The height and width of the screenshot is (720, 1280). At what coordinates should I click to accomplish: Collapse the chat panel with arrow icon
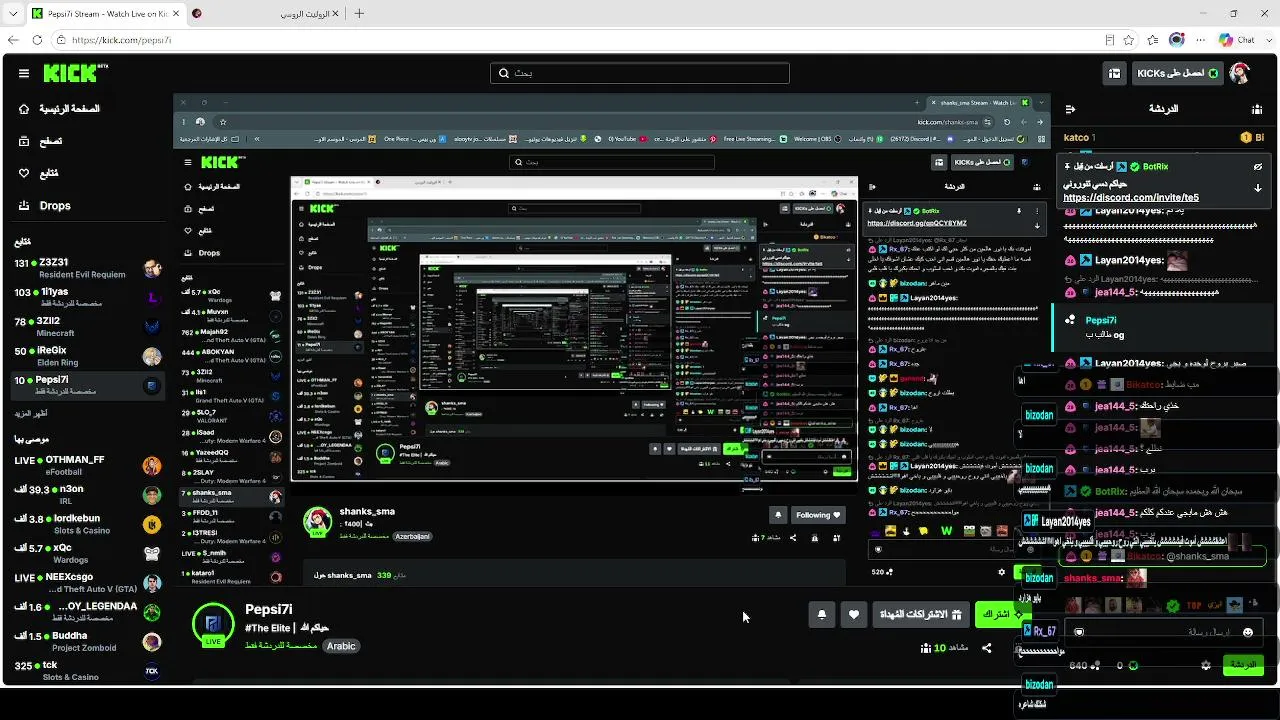(x=1070, y=109)
